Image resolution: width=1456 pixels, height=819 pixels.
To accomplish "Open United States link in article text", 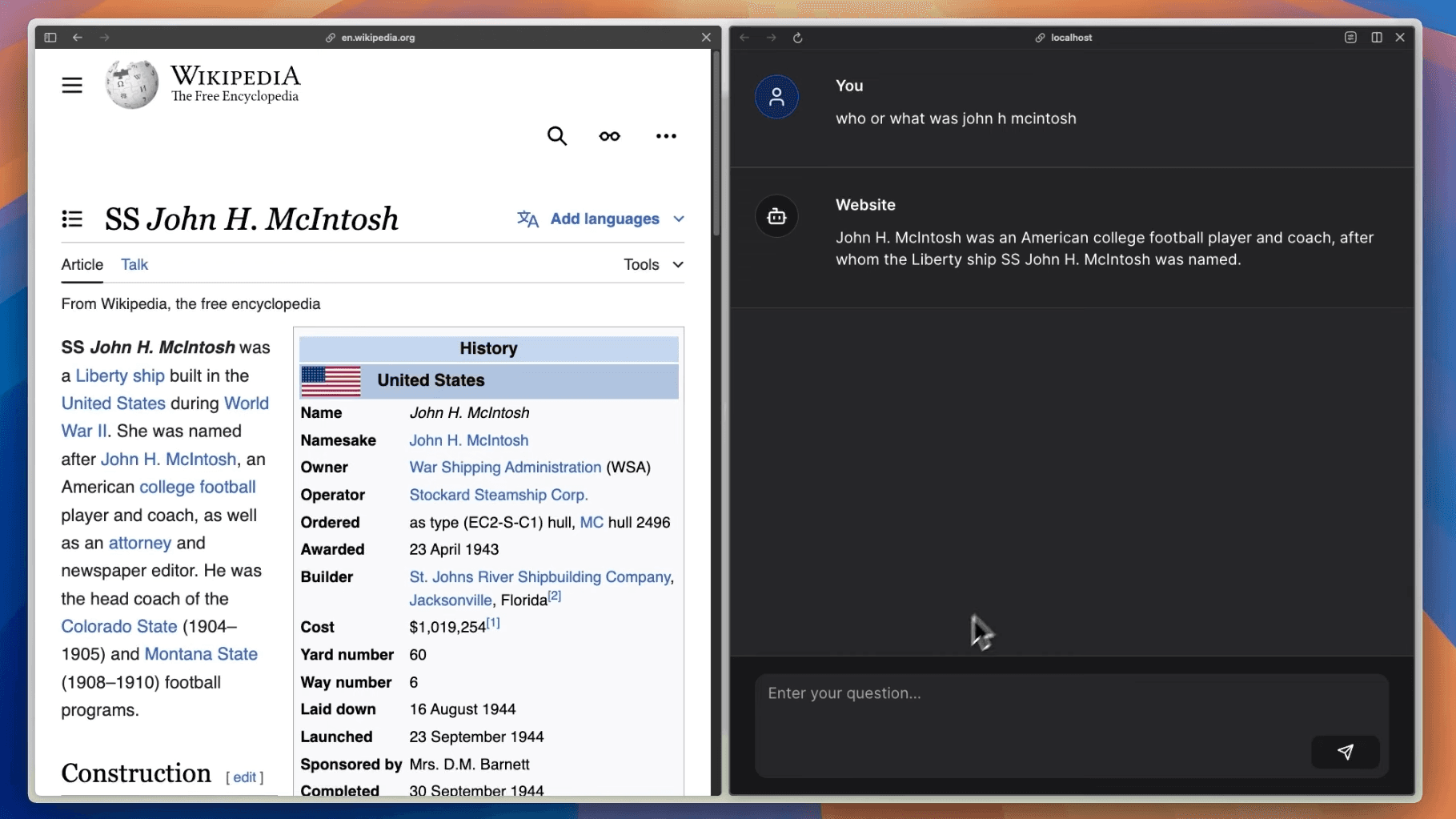I will coord(114,403).
